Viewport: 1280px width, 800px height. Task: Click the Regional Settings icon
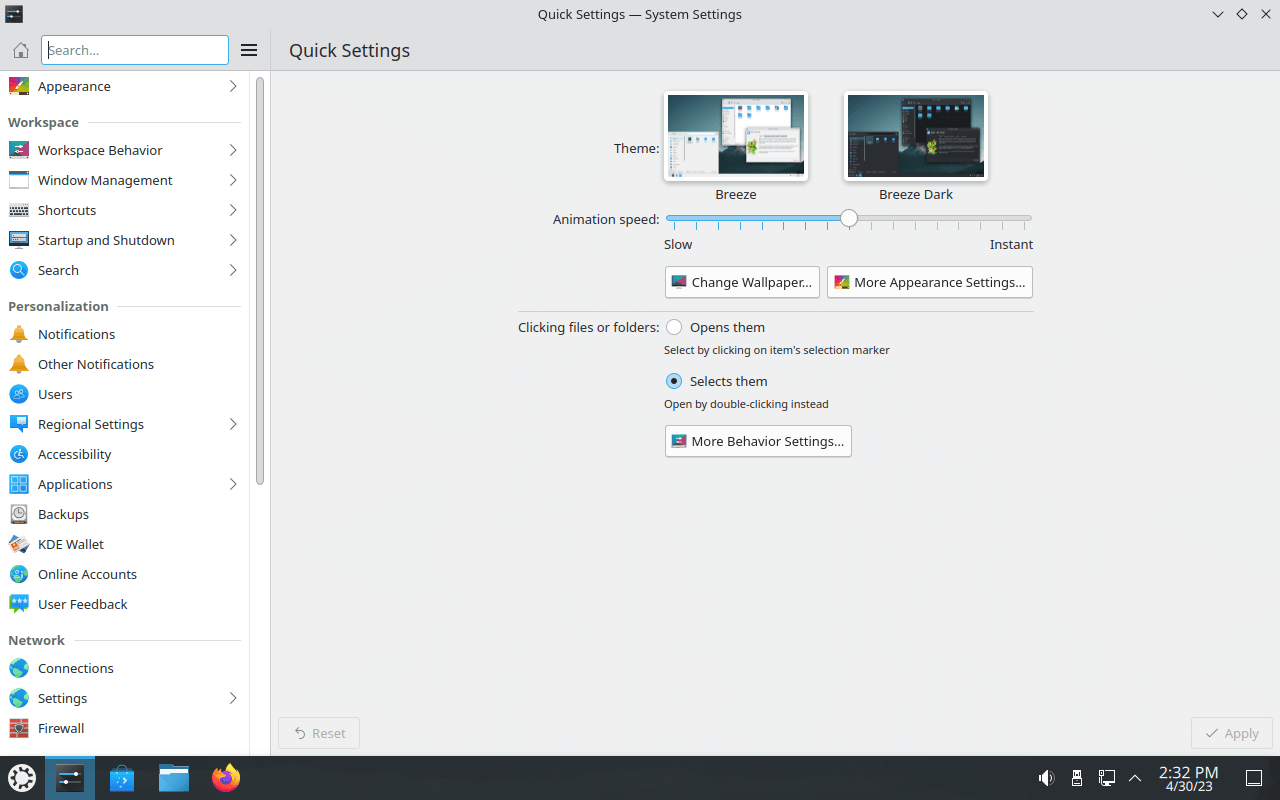point(19,424)
